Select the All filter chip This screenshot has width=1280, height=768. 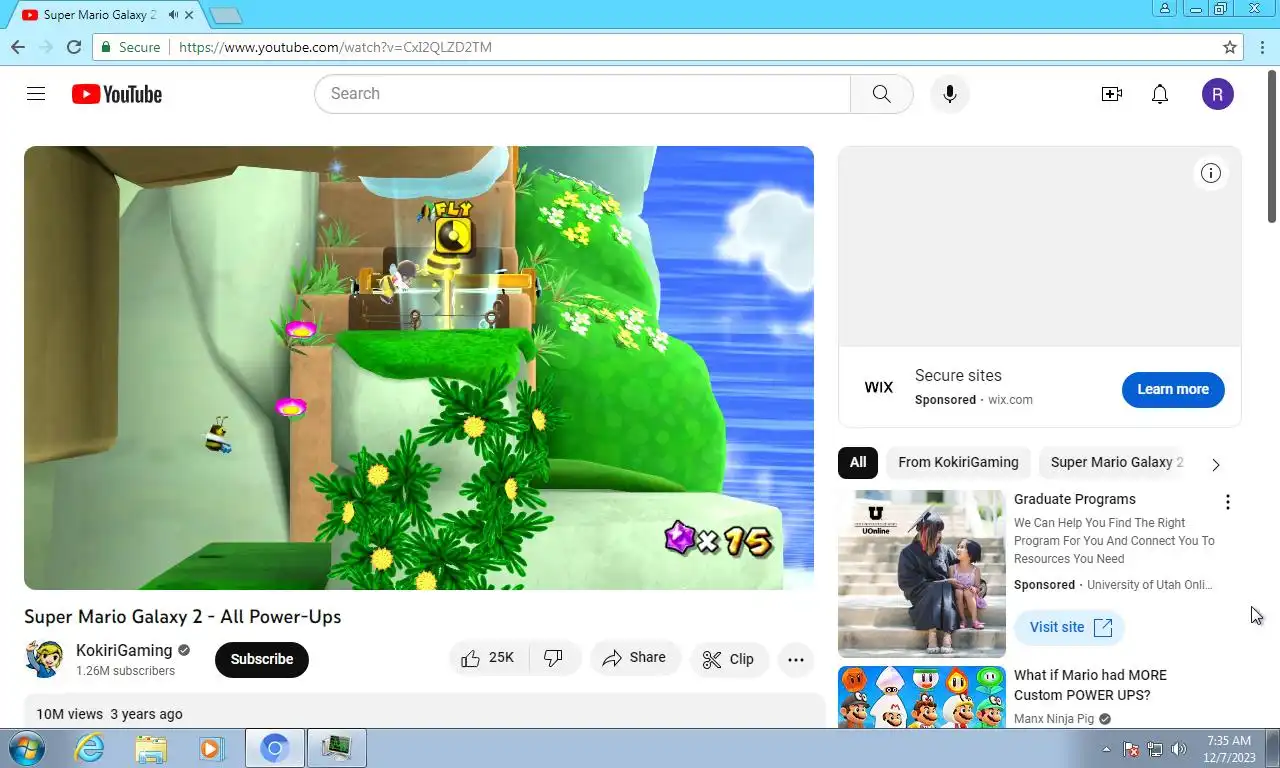pyautogui.click(x=858, y=462)
